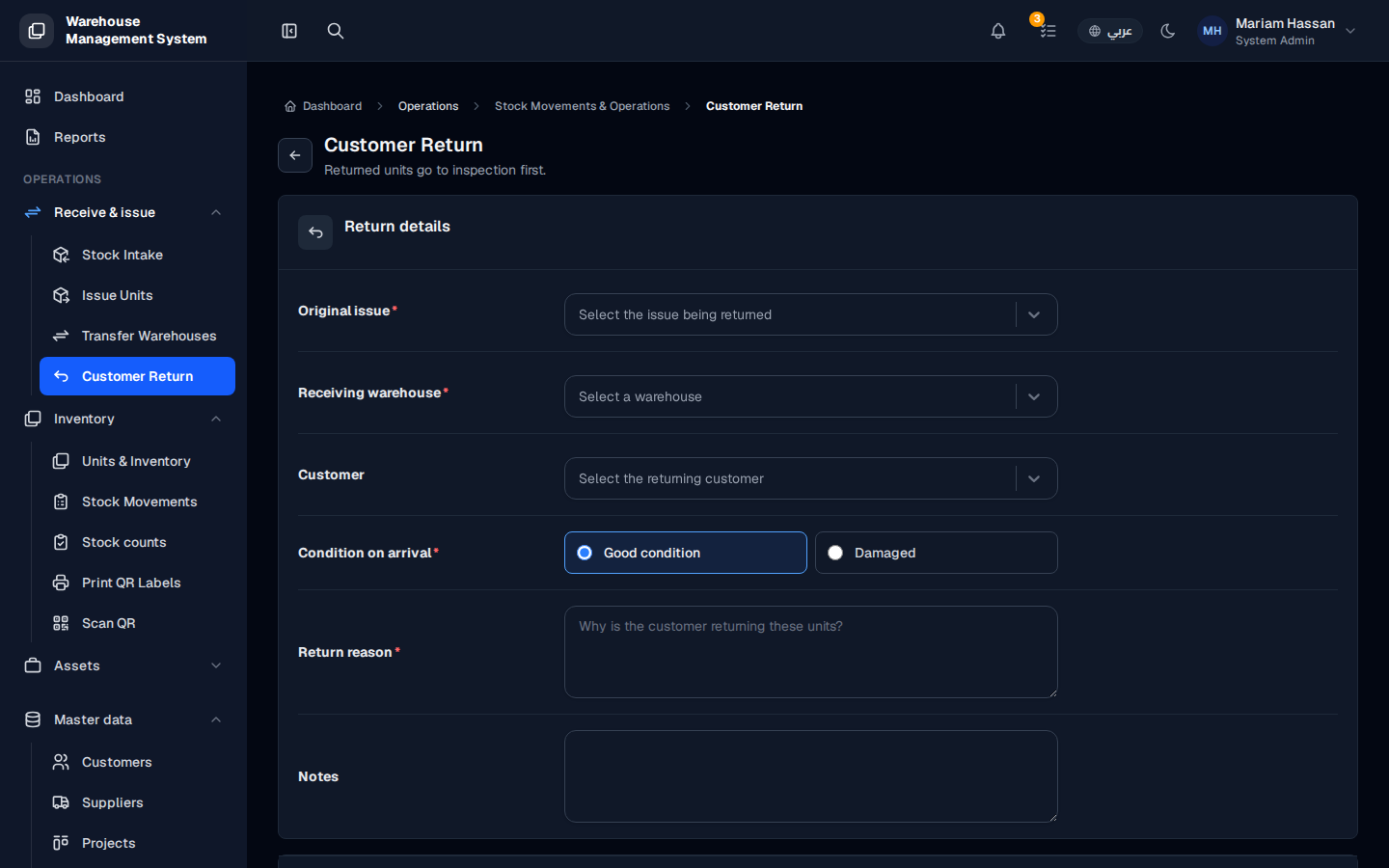Collapse the Master data section
The image size is (1389, 868).
coord(123,719)
